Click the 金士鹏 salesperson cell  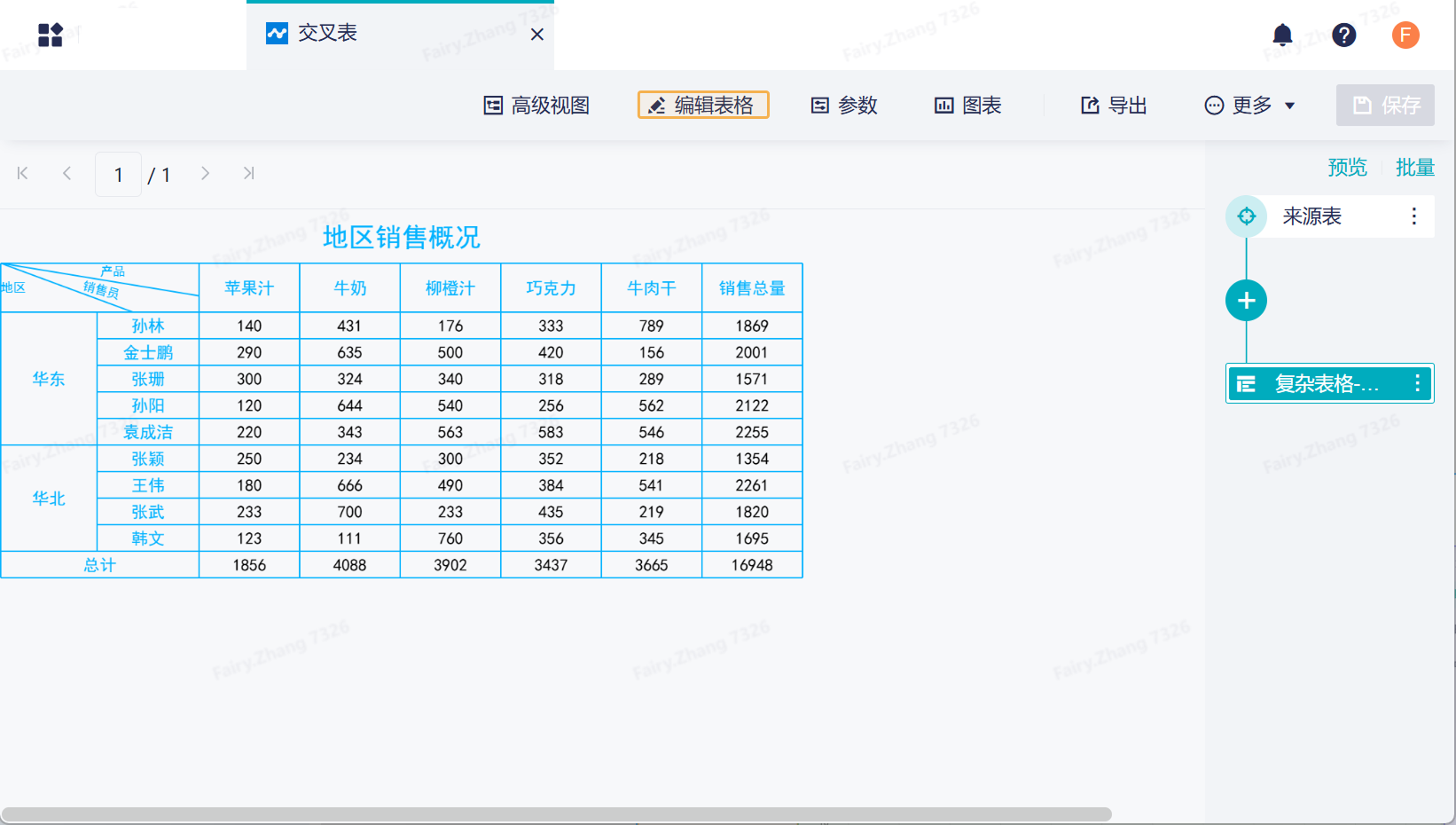point(148,352)
